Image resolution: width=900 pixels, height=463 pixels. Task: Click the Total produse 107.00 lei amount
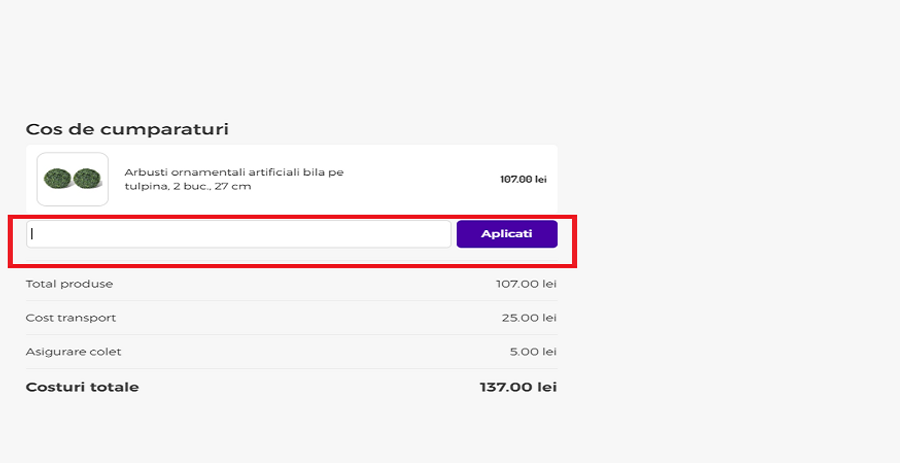tap(526, 284)
